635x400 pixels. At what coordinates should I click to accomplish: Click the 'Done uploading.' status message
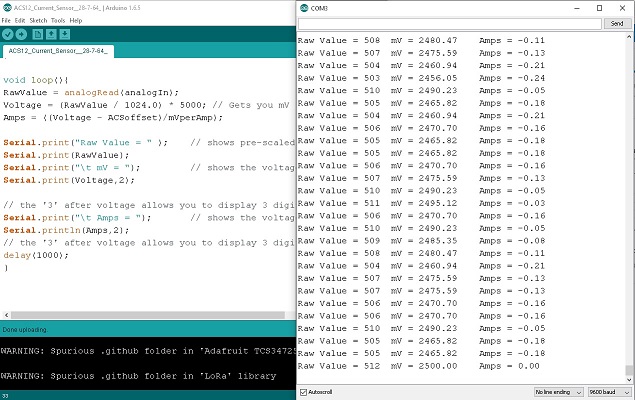pyautogui.click(x=25, y=330)
